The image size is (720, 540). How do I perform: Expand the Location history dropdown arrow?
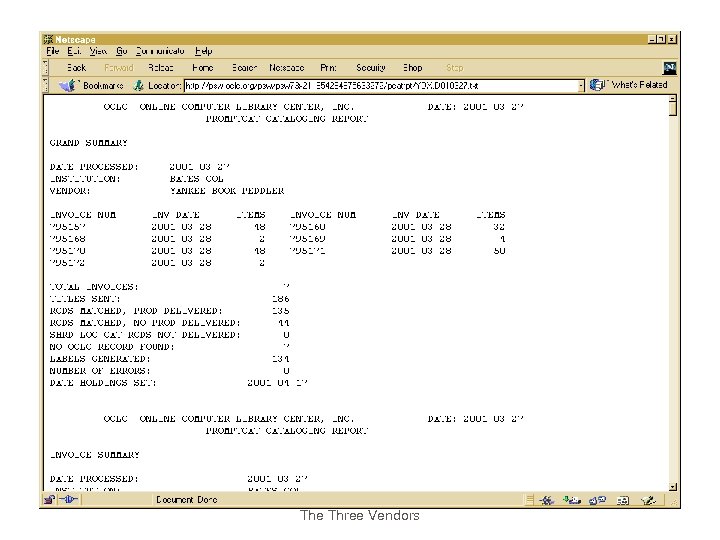[x=581, y=85]
